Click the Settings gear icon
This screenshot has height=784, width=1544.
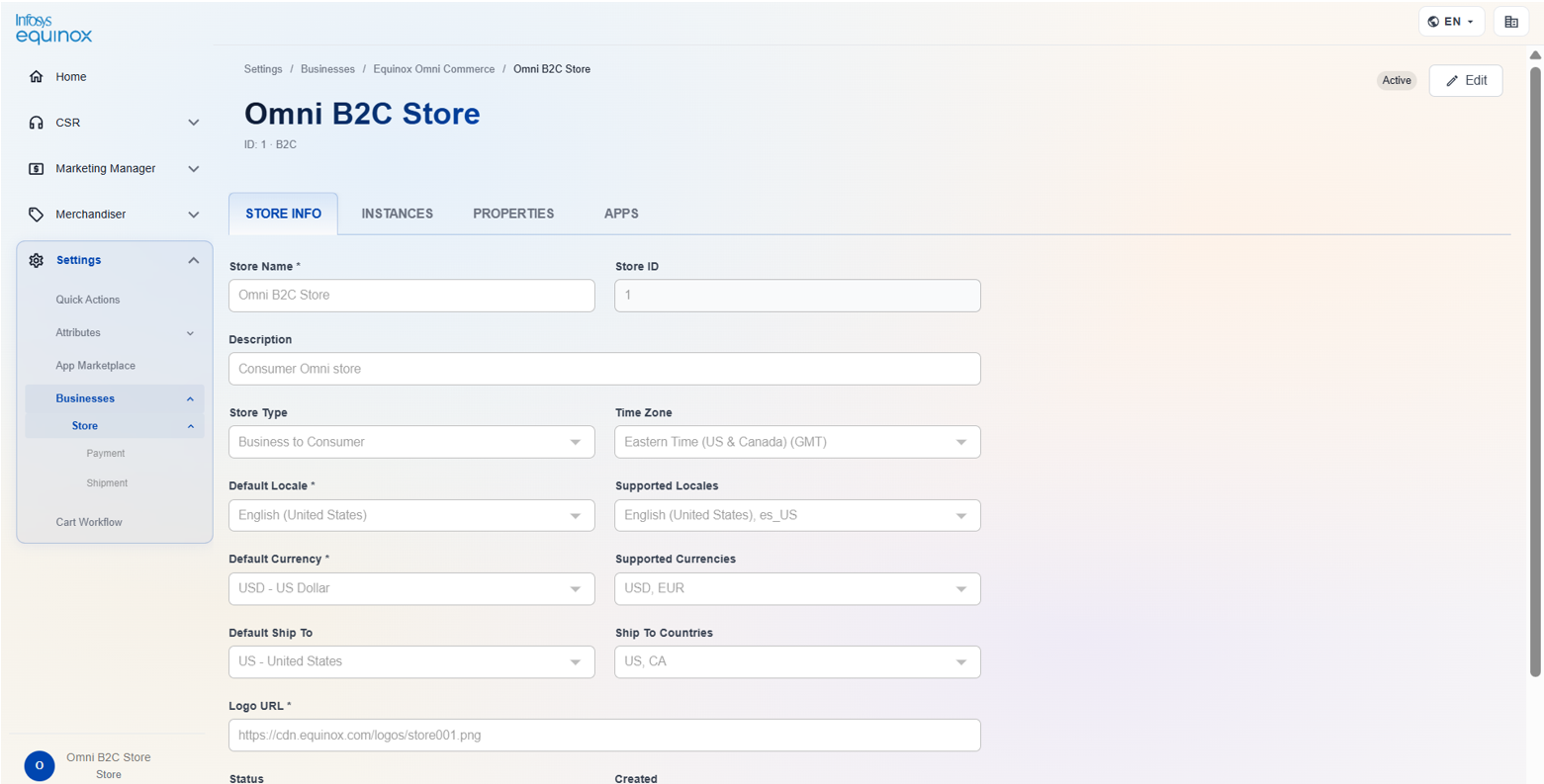(37, 260)
